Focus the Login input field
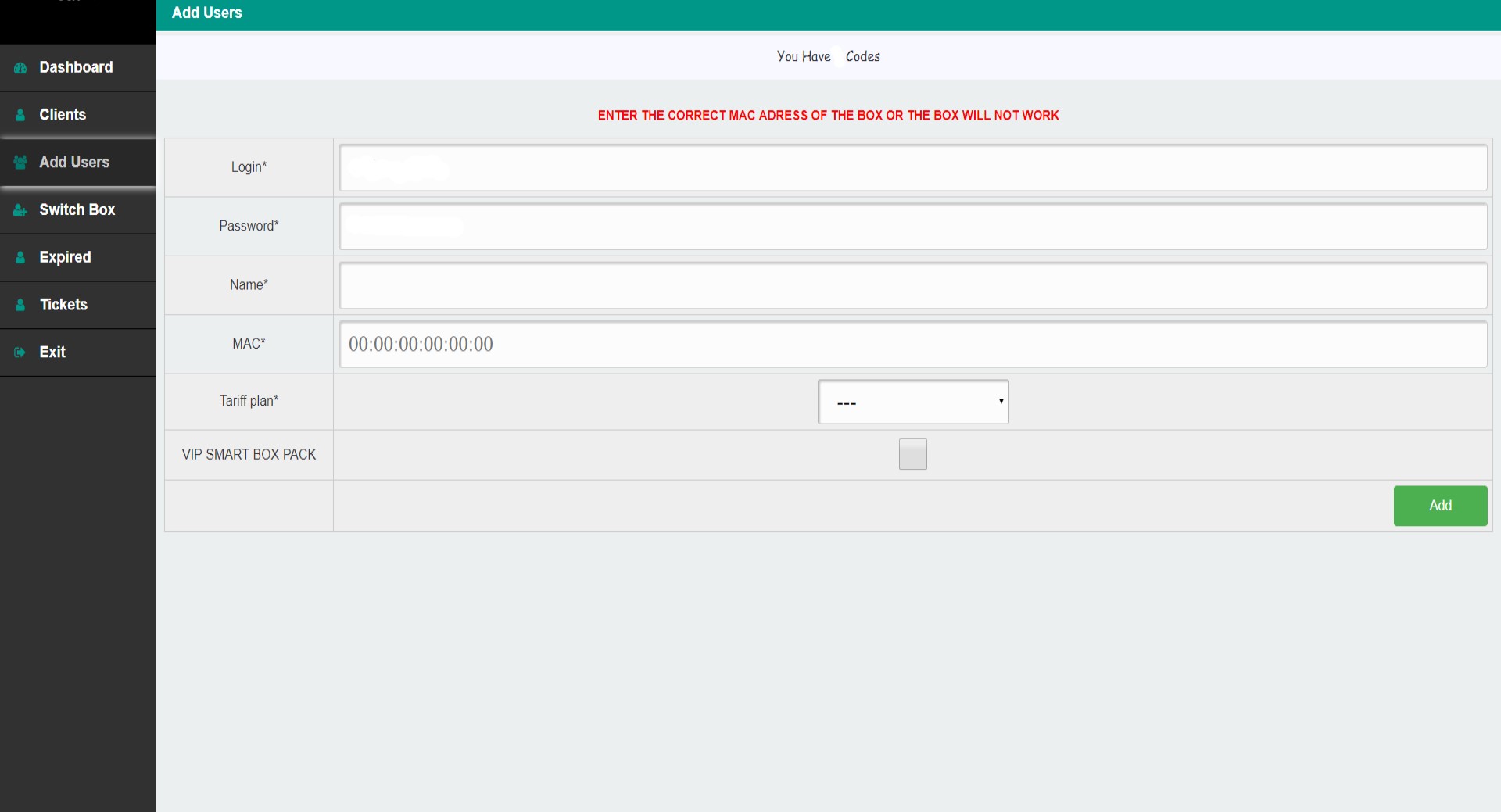This screenshot has width=1501, height=812. [x=912, y=167]
